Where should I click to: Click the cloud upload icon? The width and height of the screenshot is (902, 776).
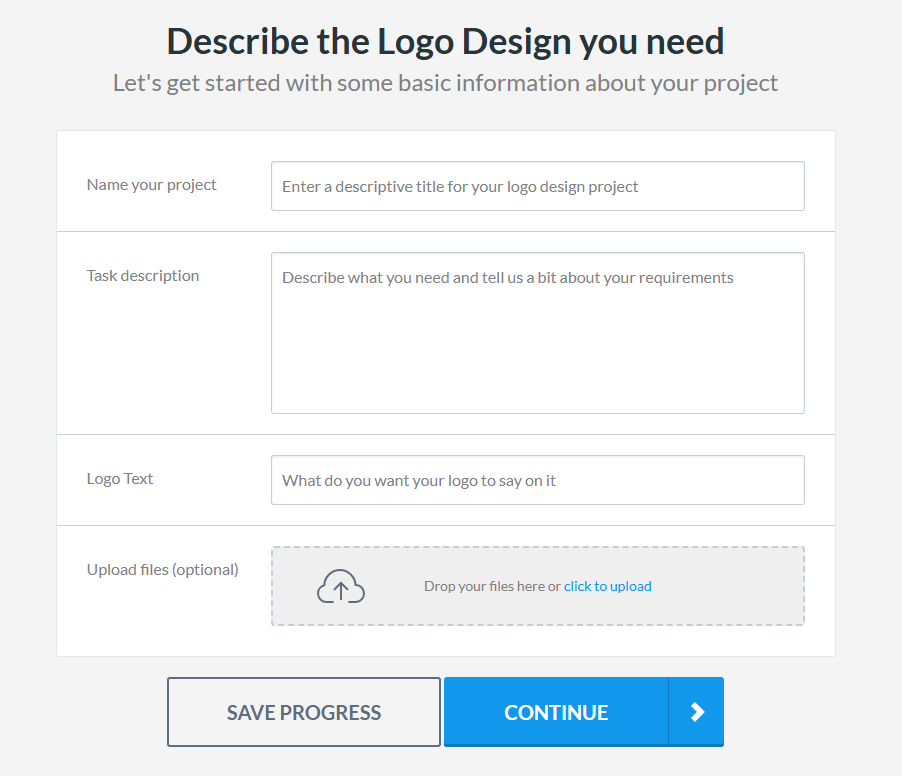click(340, 587)
